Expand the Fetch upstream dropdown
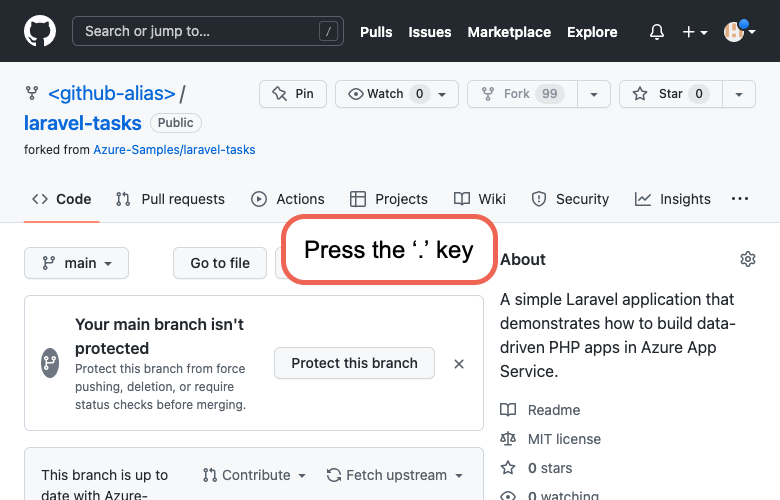780x500 pixels. click(395, 475)
